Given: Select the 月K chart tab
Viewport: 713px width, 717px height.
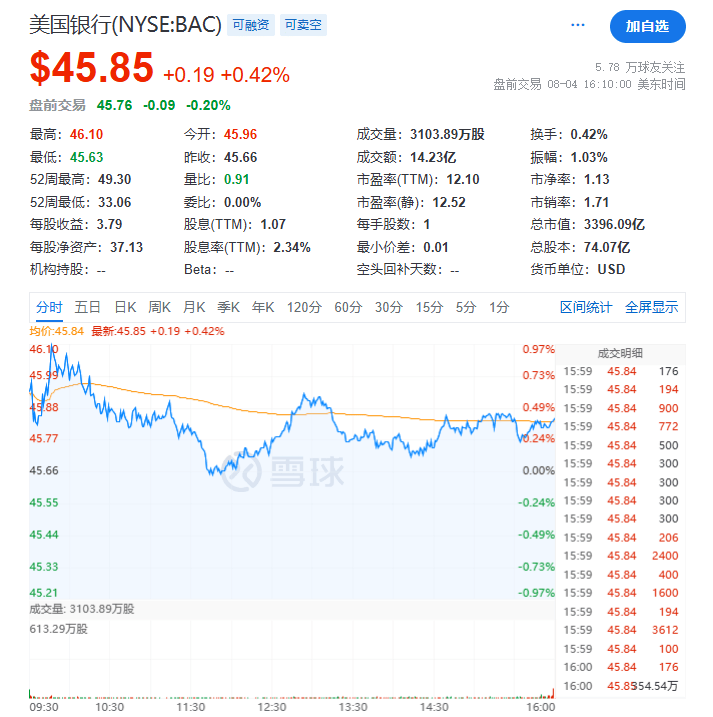Looking at the screenshot, I should (x=194, y=307).
